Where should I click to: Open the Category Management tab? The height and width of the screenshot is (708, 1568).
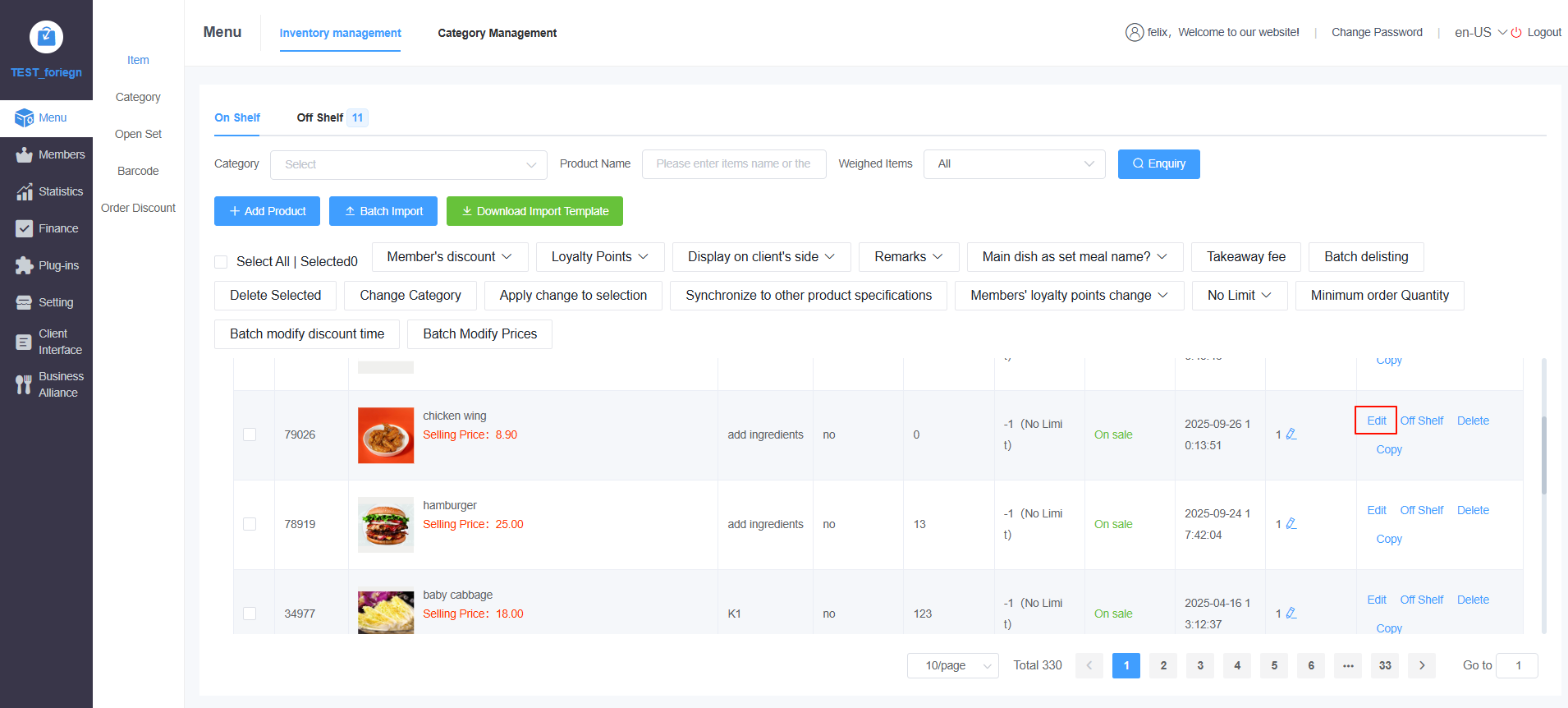tap(497, 33)
